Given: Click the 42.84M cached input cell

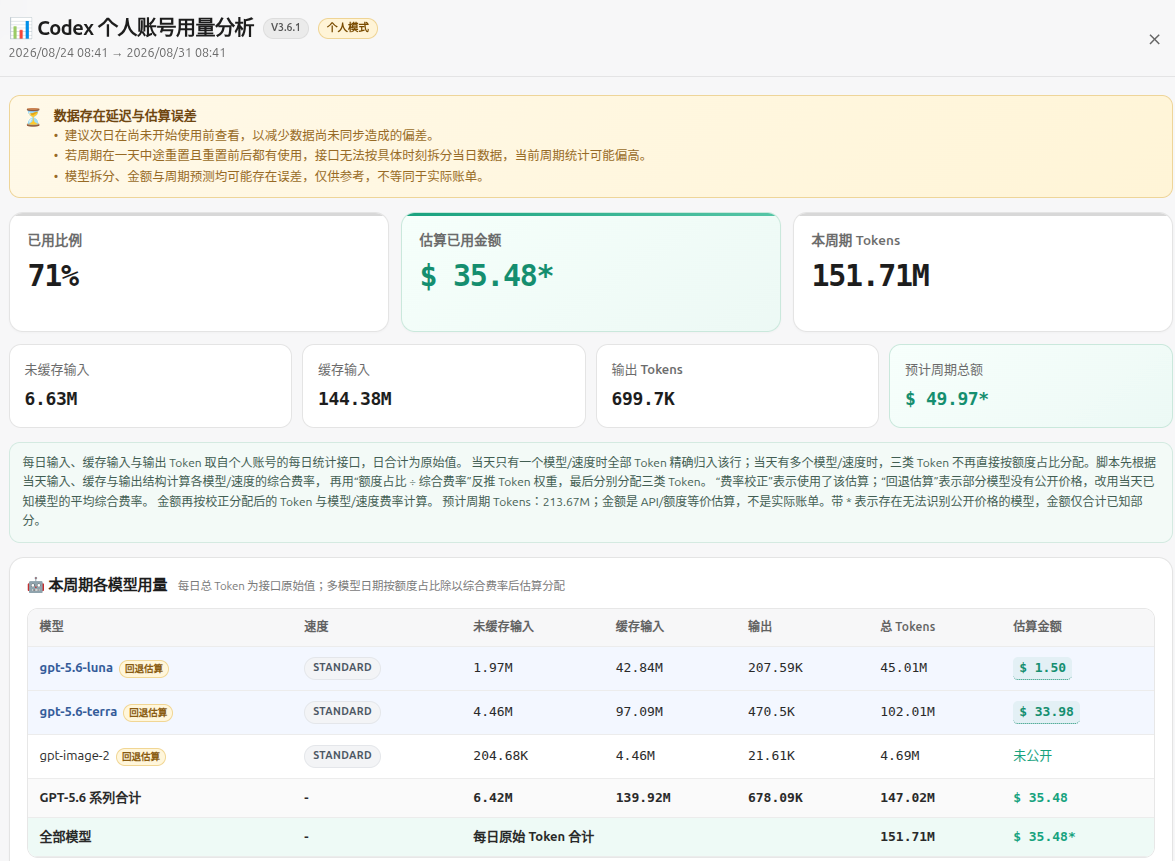Looking at the screenshot, I should (x=639, y=668).
